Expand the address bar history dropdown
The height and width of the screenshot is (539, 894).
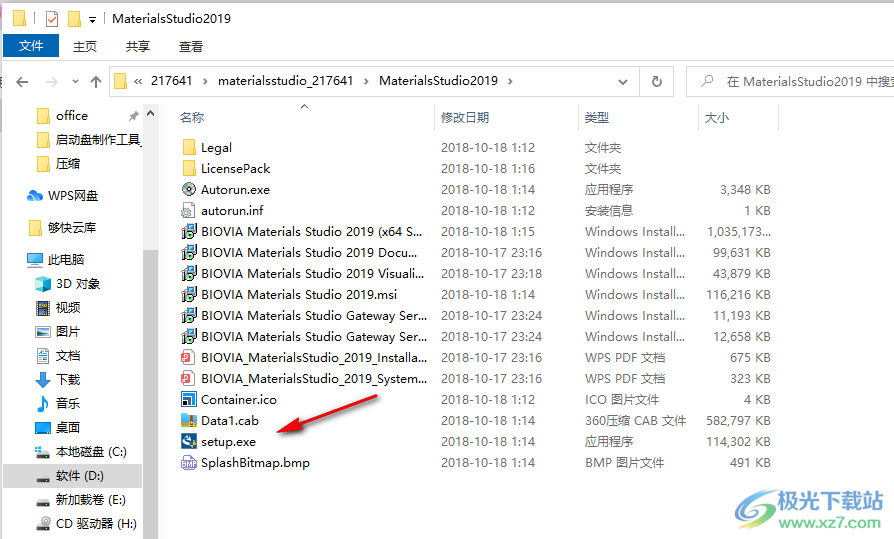623,82
